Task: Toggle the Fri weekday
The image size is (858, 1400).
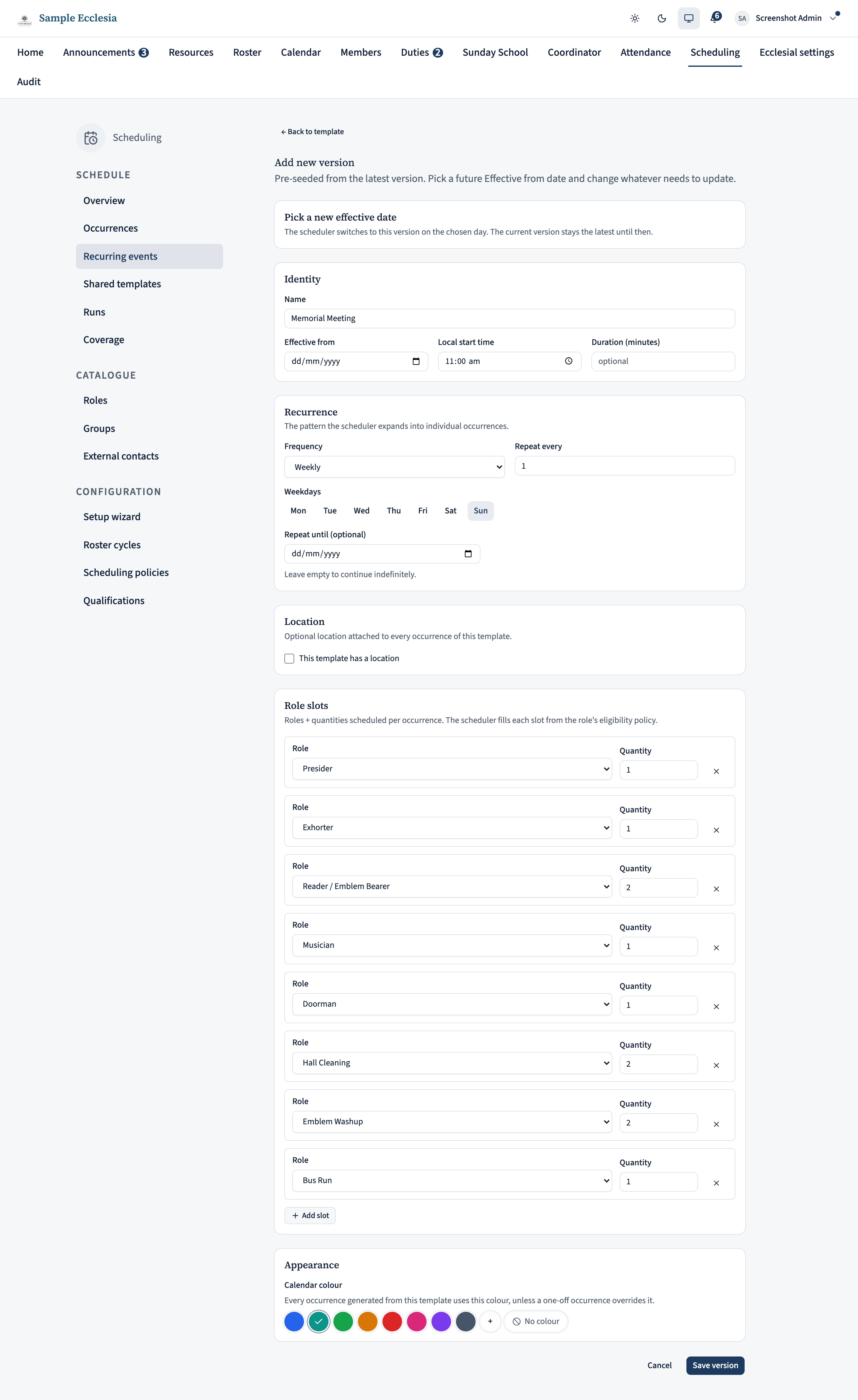Action: 423,511
